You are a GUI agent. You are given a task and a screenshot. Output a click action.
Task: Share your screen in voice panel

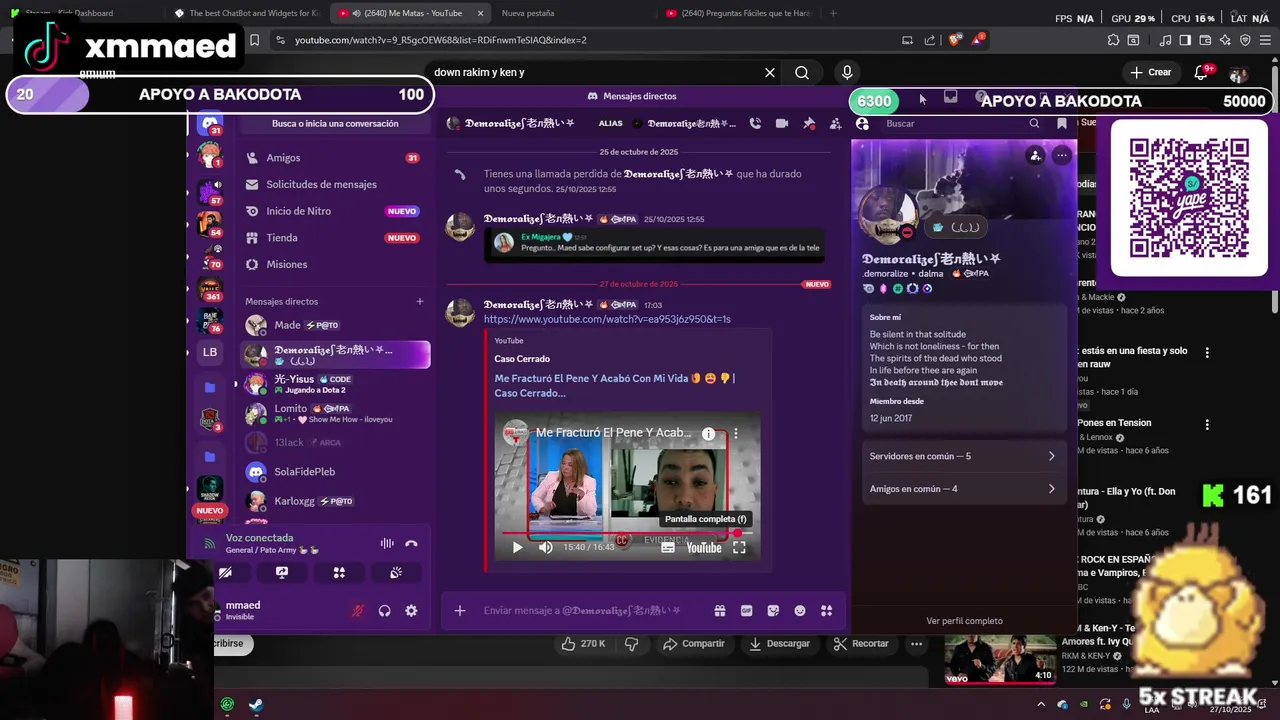[x=282, y=573]
